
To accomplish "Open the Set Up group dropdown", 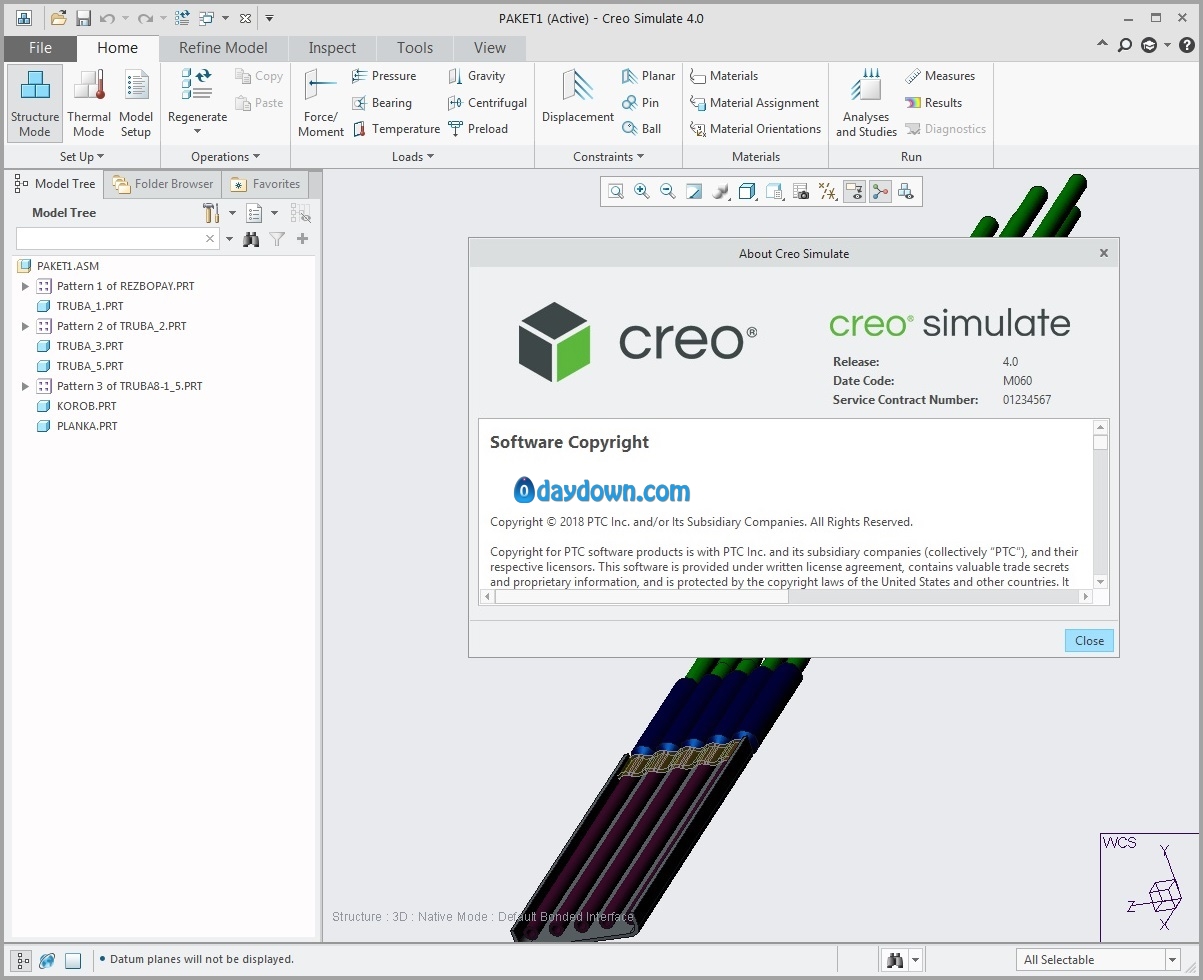I will pyautogui.click(x=82, y=157).
